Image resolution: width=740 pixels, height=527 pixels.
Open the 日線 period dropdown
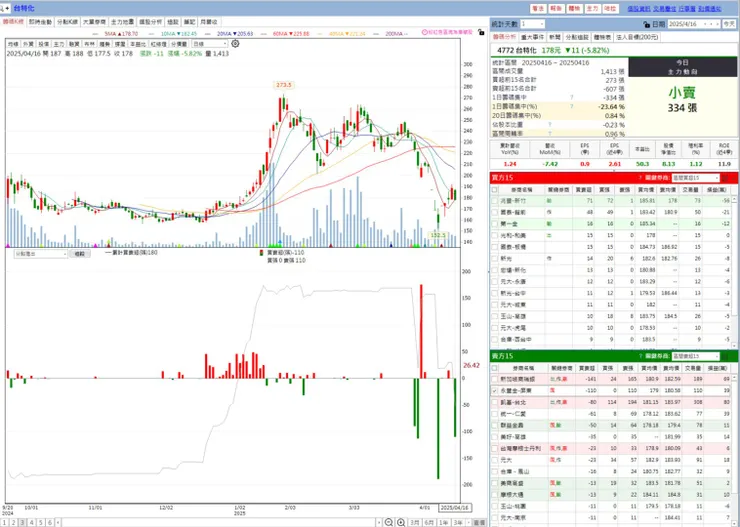coord(210,44)
